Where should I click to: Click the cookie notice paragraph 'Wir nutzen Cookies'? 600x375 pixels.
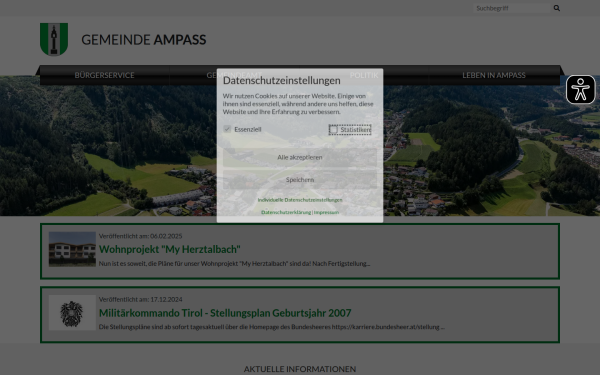click(x=298, y=104)
